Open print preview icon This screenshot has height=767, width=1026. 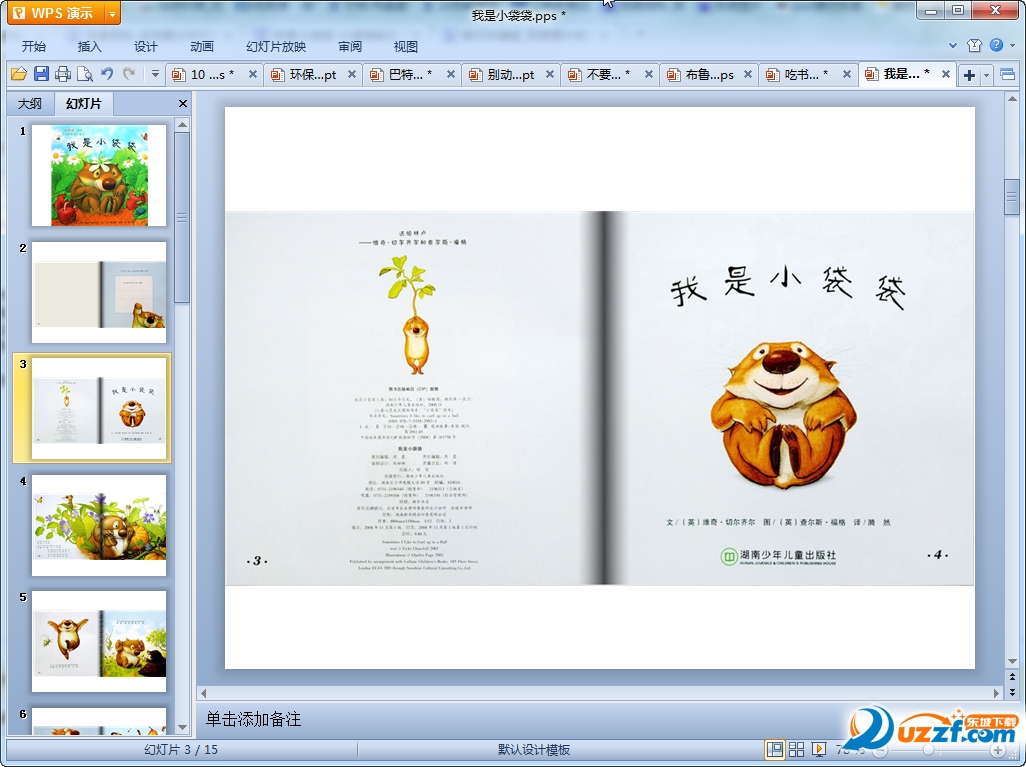[85, 74]
